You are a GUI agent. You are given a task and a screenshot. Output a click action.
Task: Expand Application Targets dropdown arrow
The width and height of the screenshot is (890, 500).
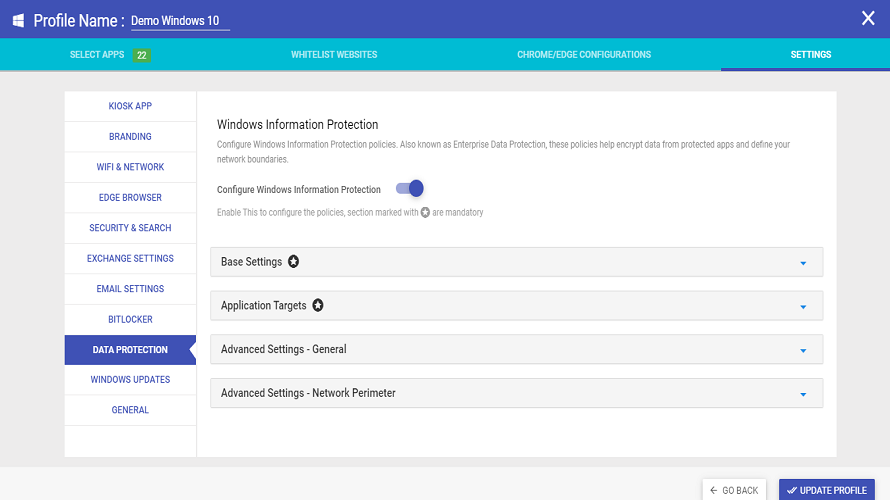pos(803,306)
